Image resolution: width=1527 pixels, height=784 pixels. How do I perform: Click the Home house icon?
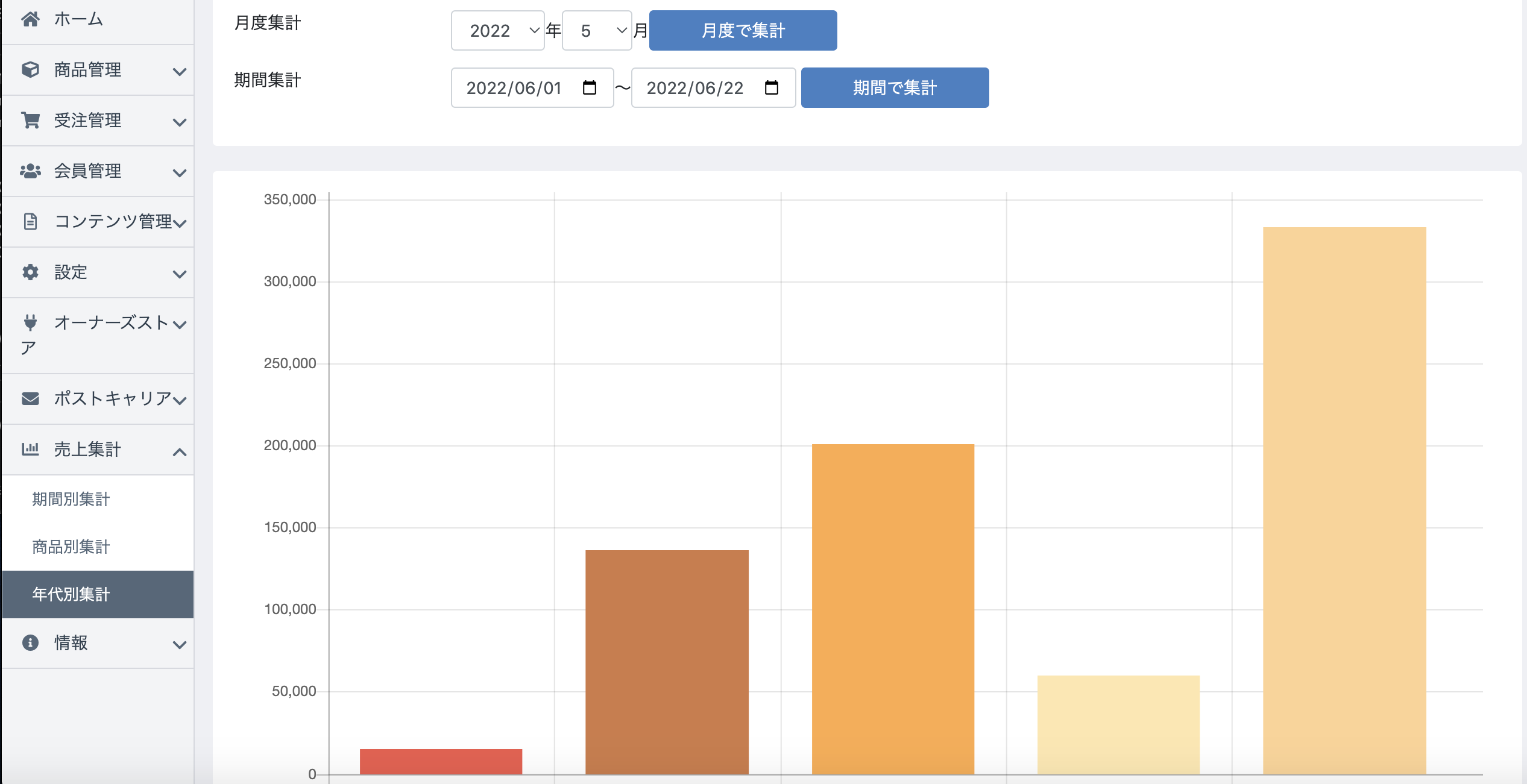click(x=30, y=19)
